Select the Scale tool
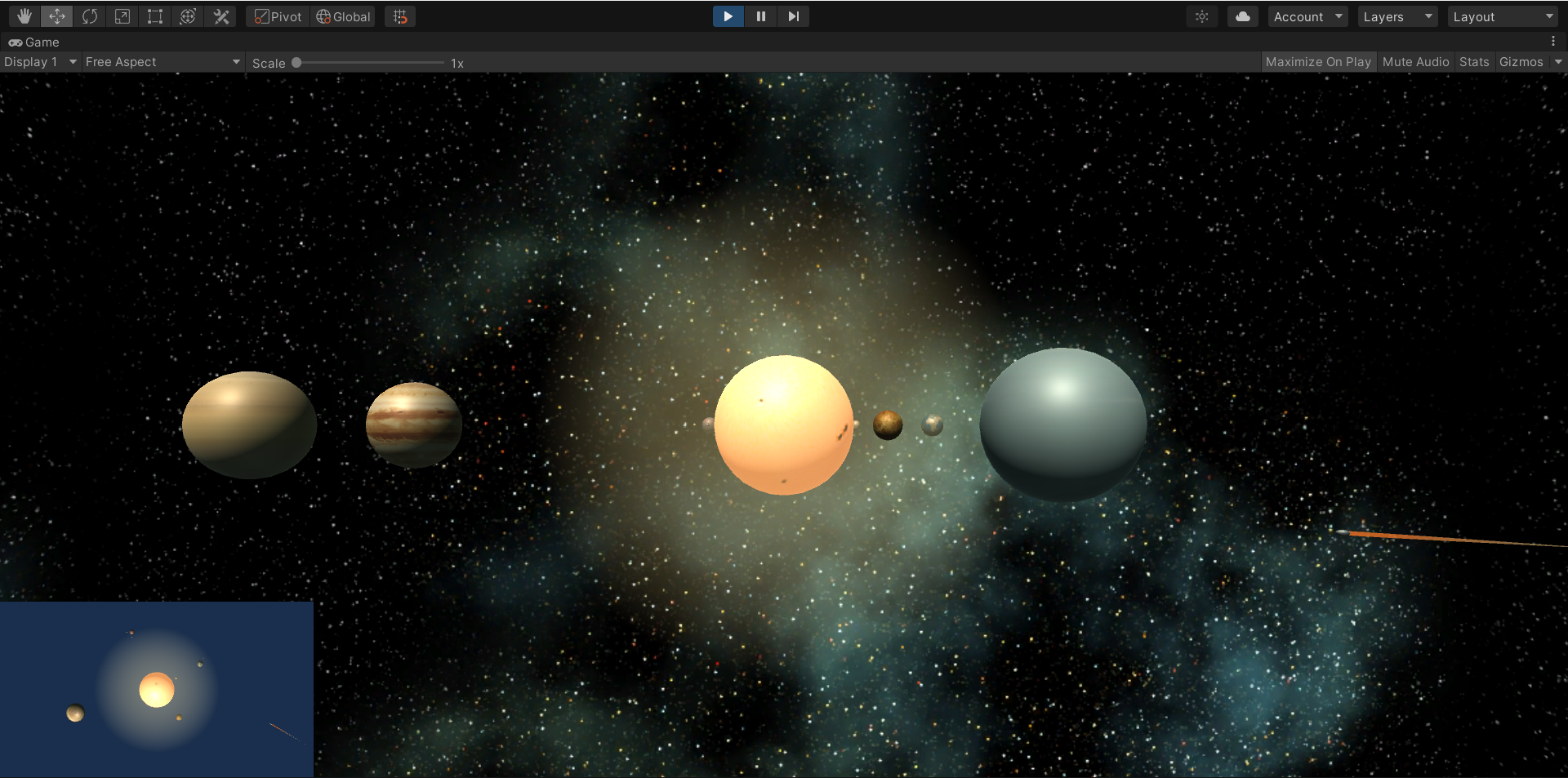 [122, 16]
